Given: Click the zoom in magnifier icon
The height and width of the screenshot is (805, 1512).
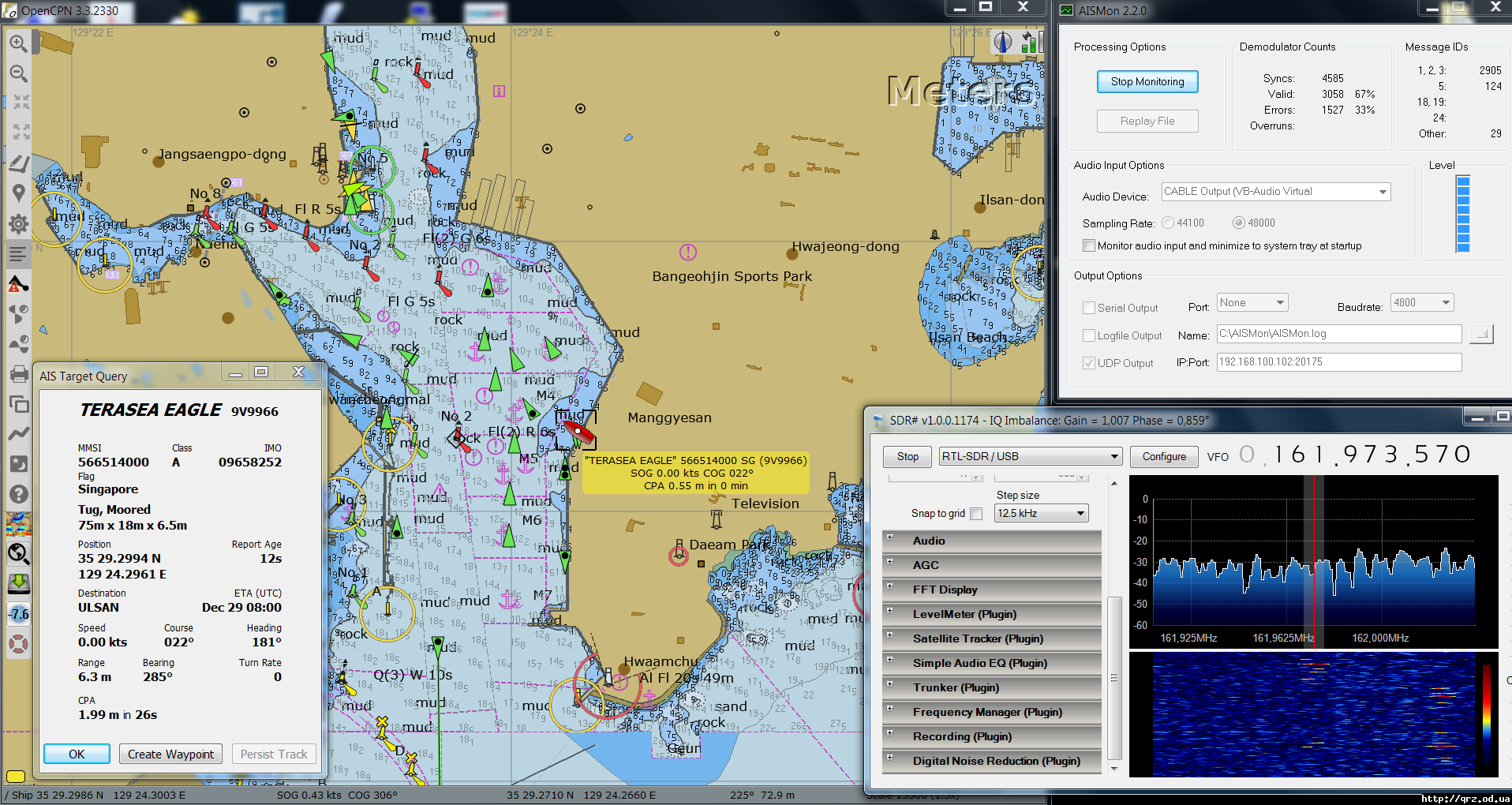Looking at the screenshot, I should click(18, 43).
